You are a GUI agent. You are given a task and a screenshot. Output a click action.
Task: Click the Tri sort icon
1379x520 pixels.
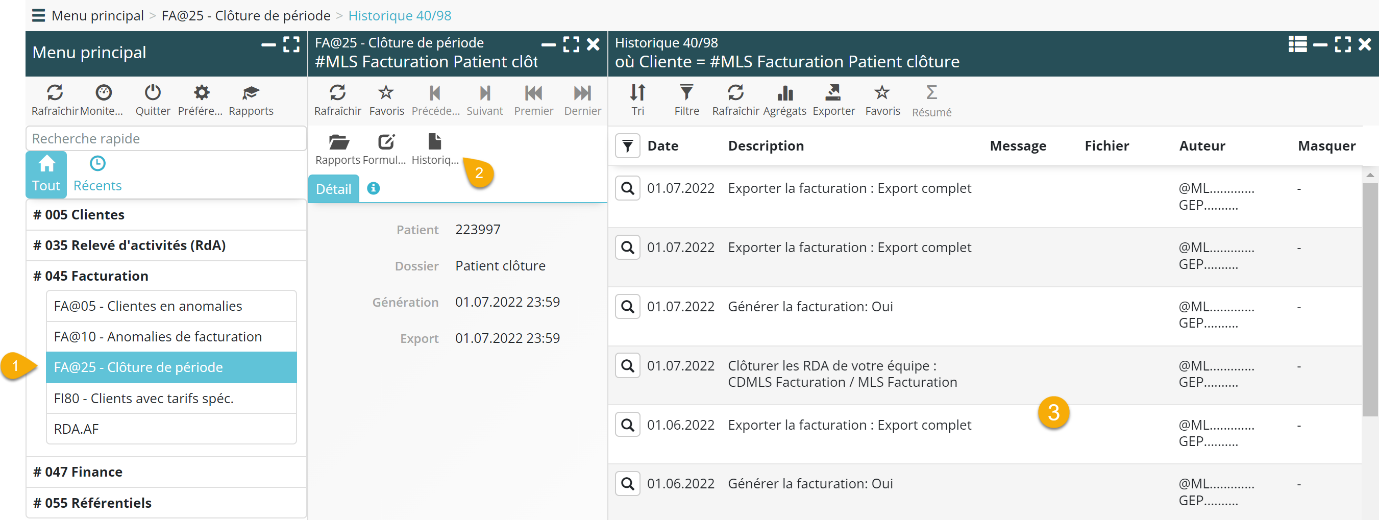pos(638,93)
